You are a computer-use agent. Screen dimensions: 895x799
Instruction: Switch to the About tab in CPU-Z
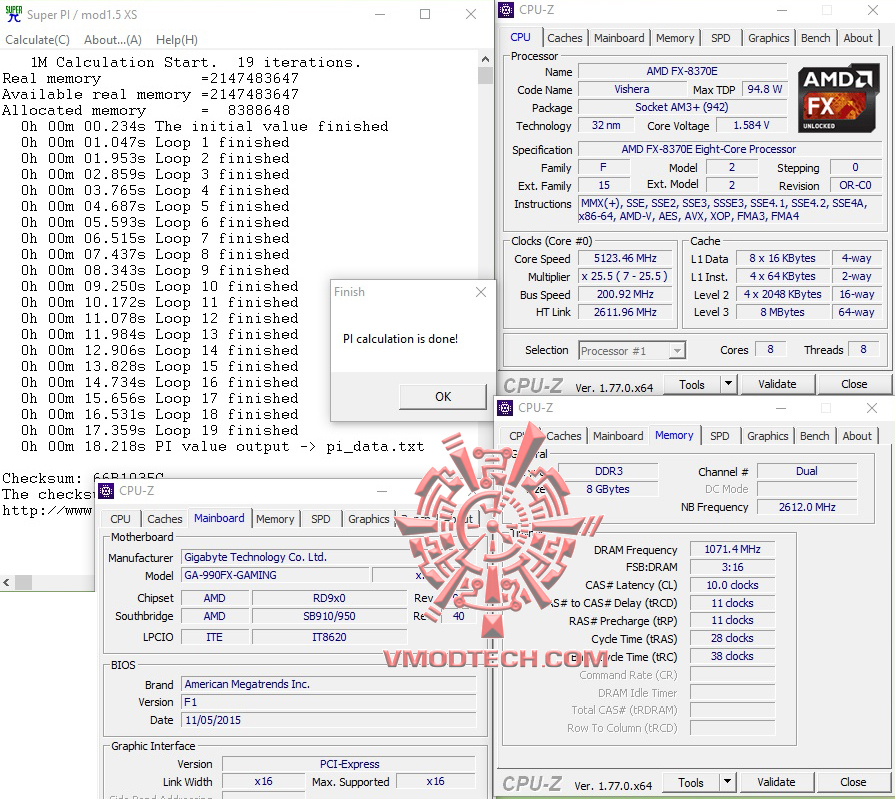[x=858, y=36]
